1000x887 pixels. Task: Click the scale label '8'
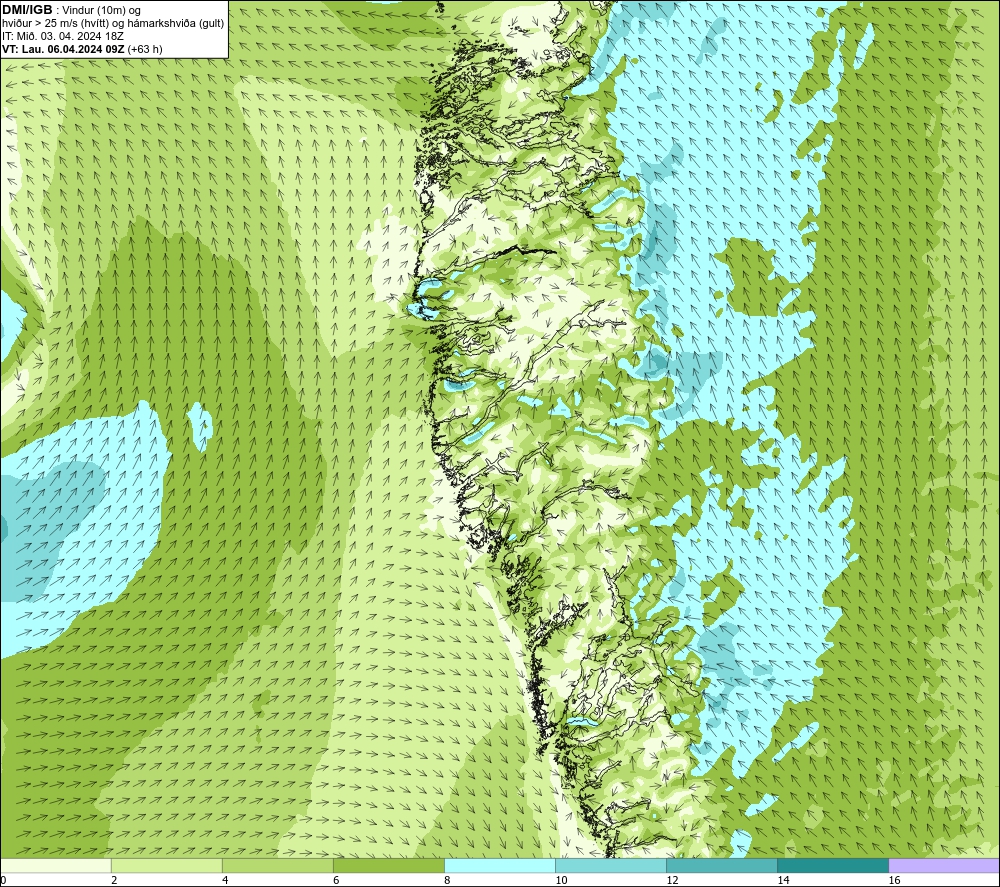[x=447, y=880]
